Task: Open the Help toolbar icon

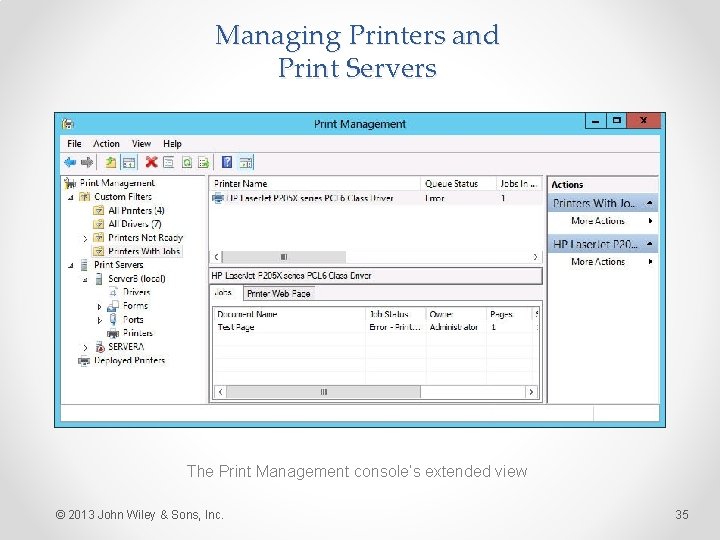Action: pos(227,162)
